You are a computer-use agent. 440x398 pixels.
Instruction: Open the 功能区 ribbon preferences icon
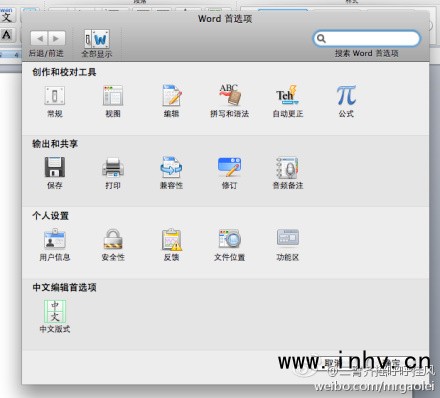[x=288, y=238]
